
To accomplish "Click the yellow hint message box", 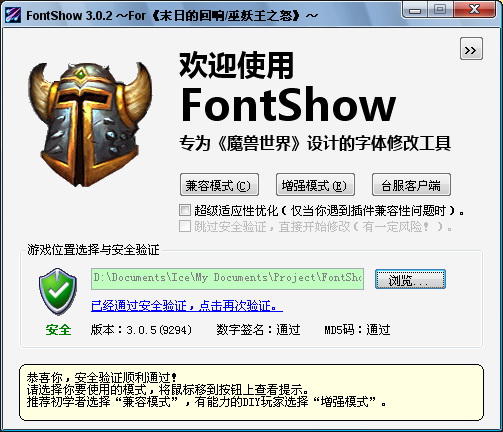I will click(x=251, y=392).
